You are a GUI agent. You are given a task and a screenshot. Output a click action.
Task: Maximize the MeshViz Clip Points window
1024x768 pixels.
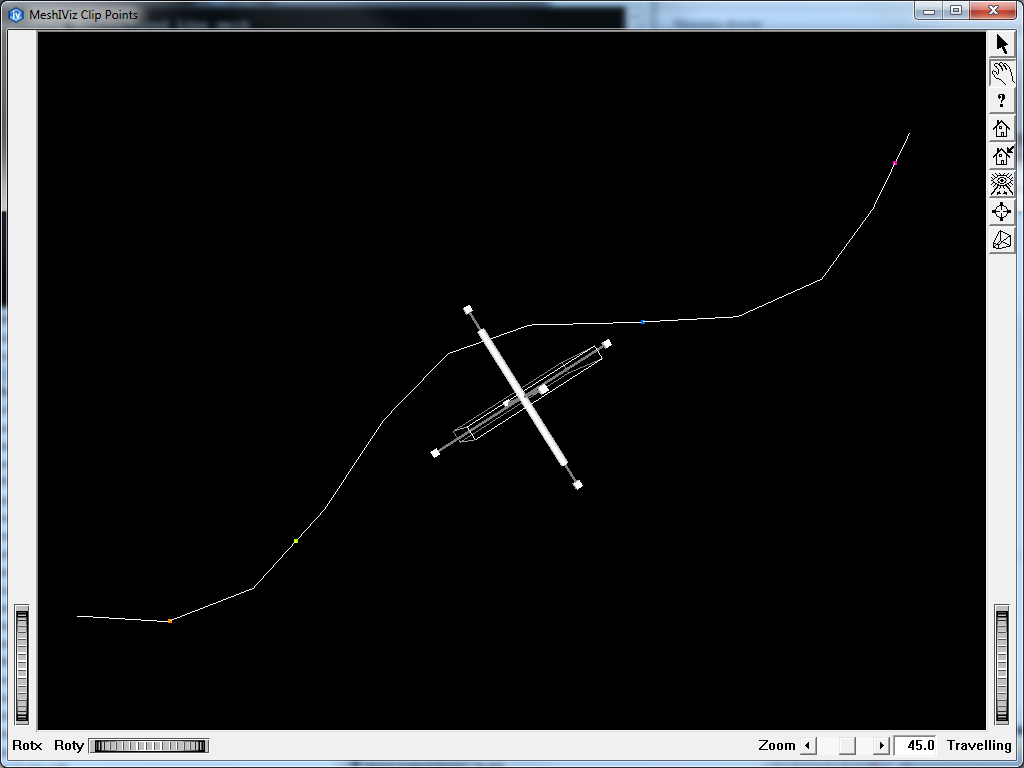point(956,10)
